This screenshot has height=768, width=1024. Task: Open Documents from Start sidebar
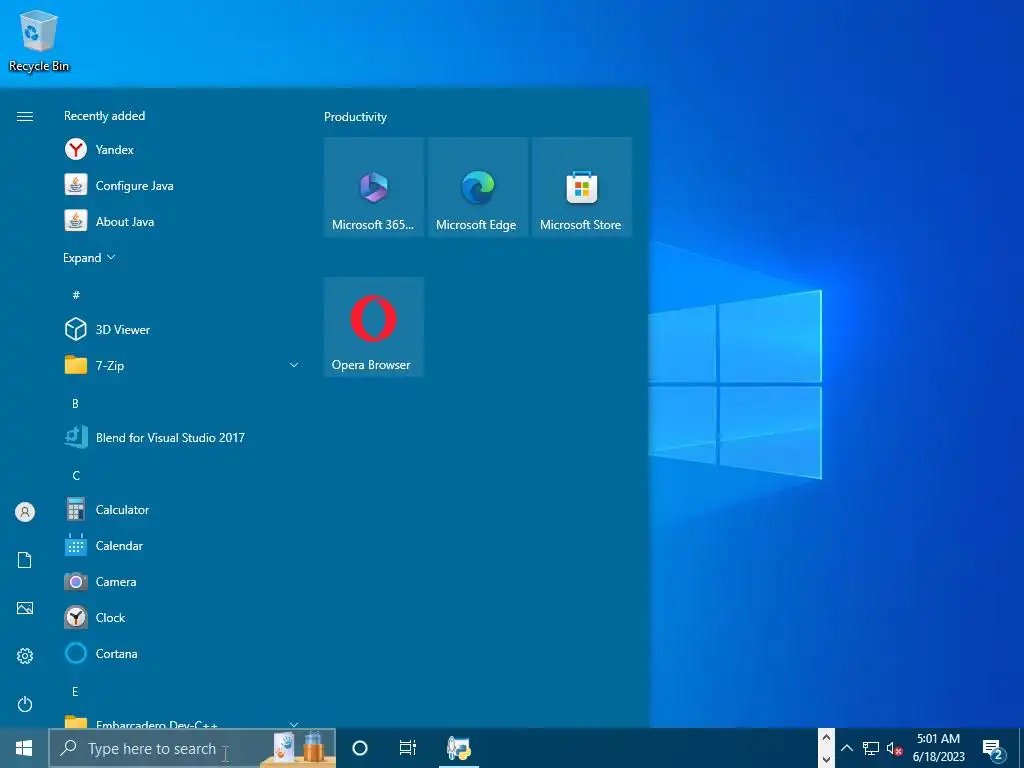pos(25,560)
